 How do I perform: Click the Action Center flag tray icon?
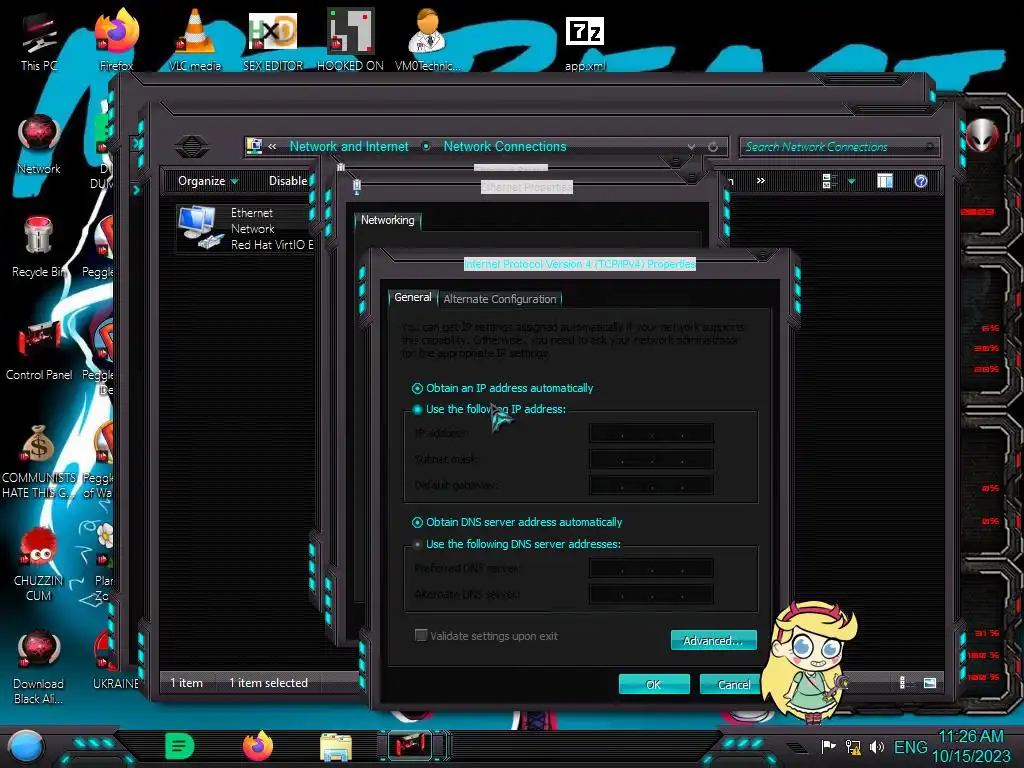(x=828, y=746)
